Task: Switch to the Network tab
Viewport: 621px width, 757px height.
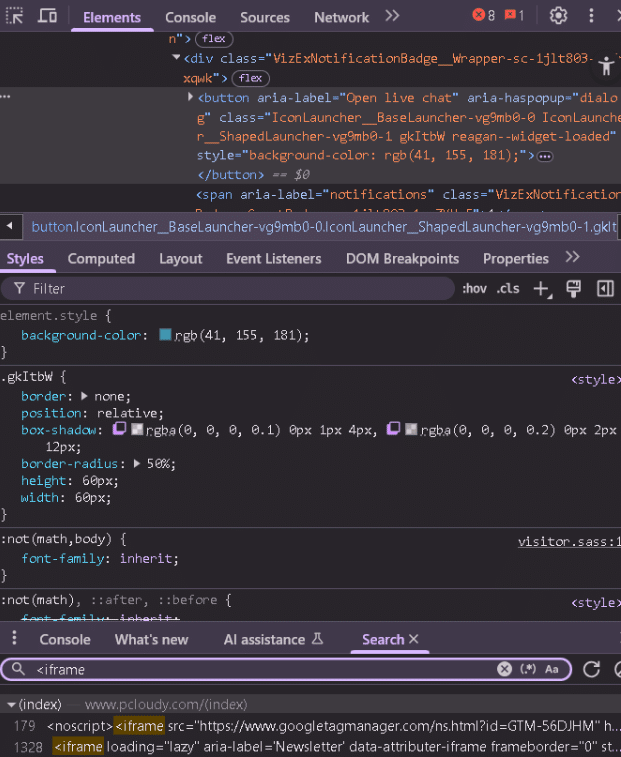Action: pyautogui.click(x=341, y=17)
